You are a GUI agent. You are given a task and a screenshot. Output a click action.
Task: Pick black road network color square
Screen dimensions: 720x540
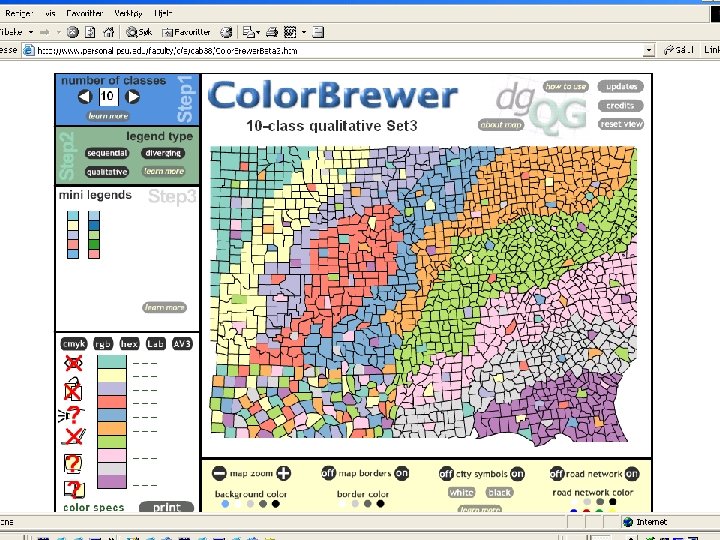(613, 502)
